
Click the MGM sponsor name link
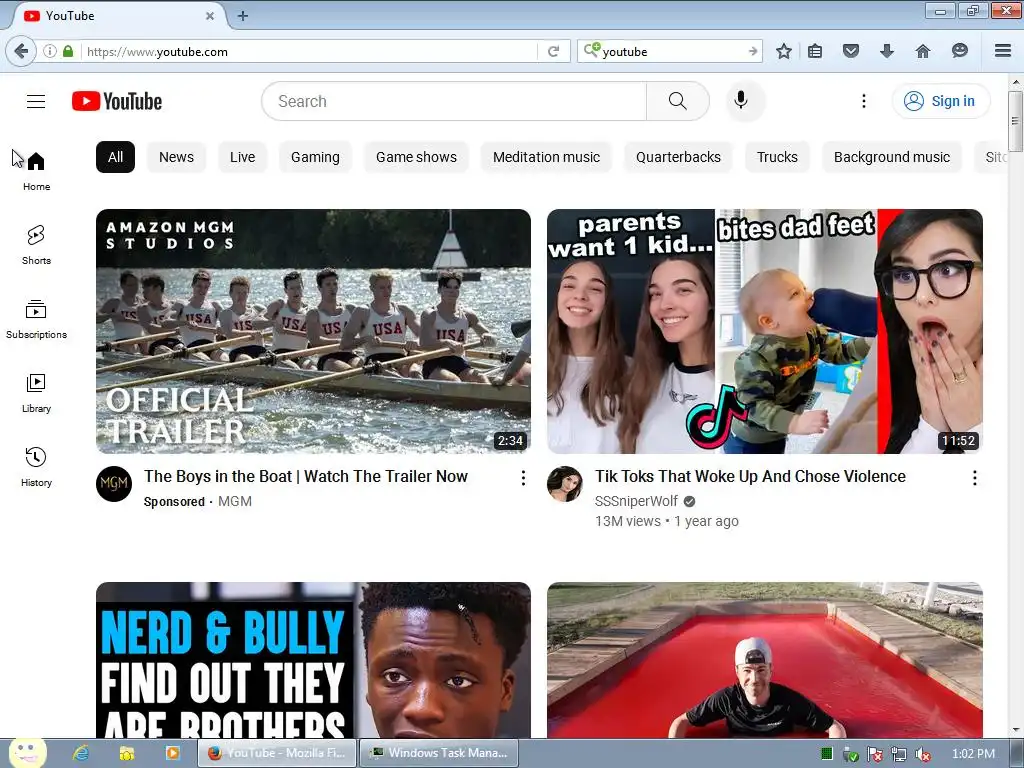coord(234,501)
